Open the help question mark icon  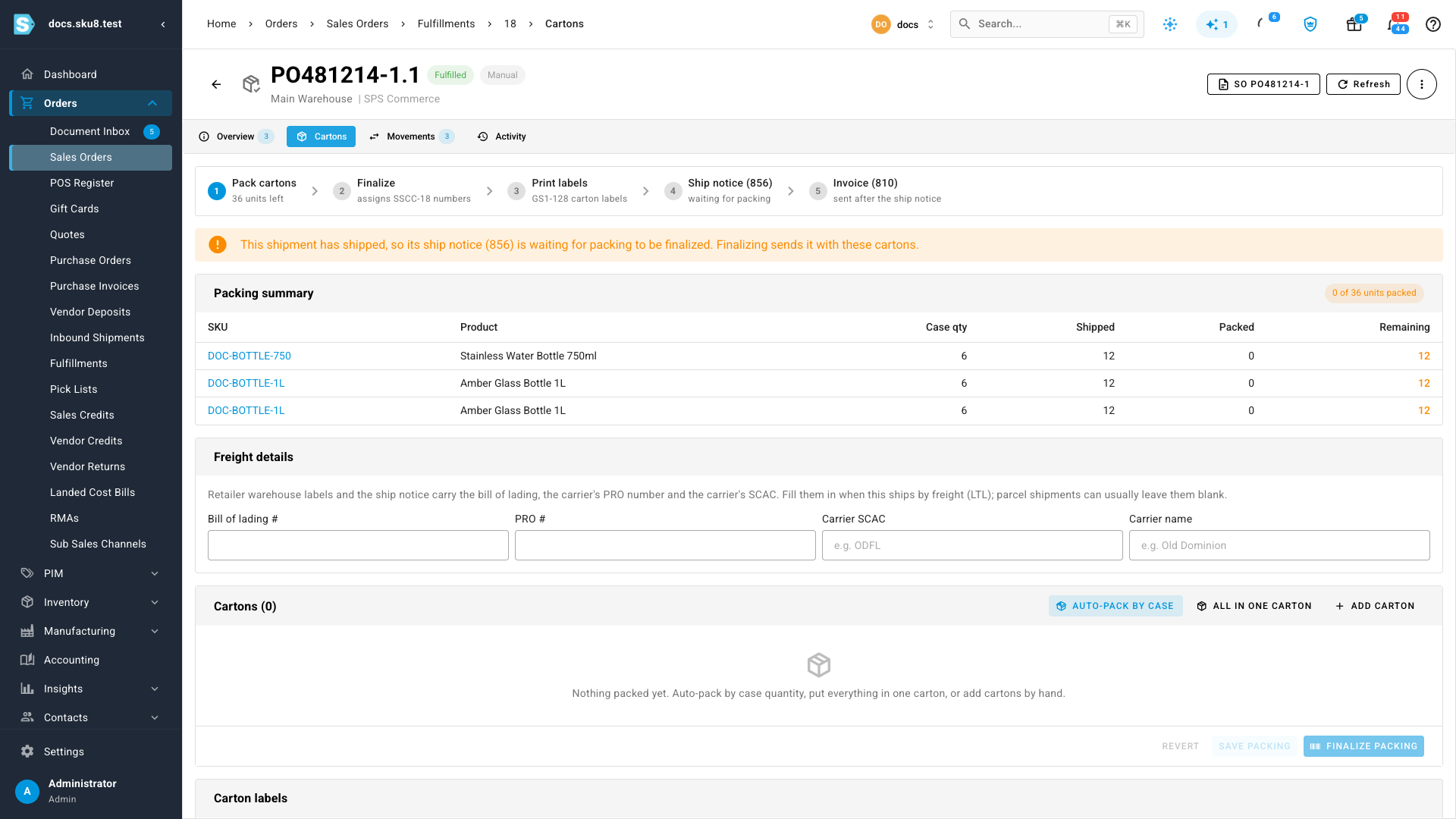pyautogui.click(x=1432, y=24)
